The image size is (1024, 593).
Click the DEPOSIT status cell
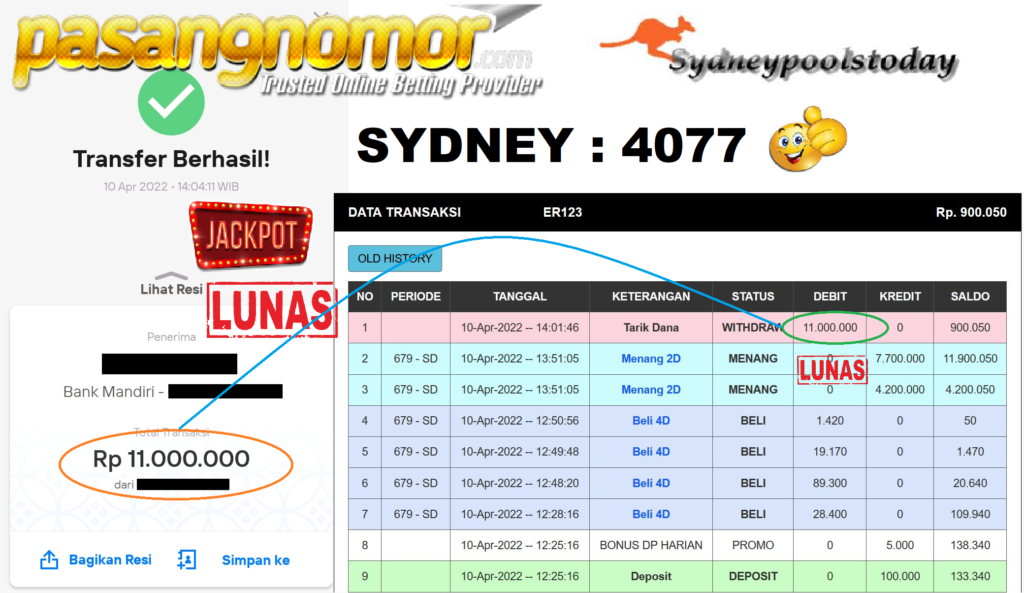[752, 576]
